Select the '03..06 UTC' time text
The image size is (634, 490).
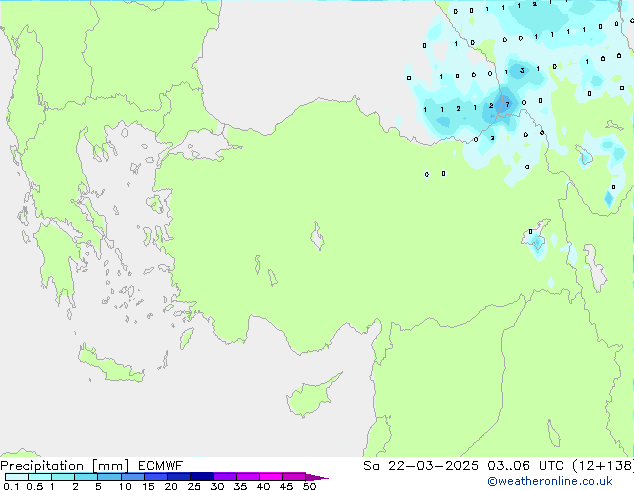525,466
